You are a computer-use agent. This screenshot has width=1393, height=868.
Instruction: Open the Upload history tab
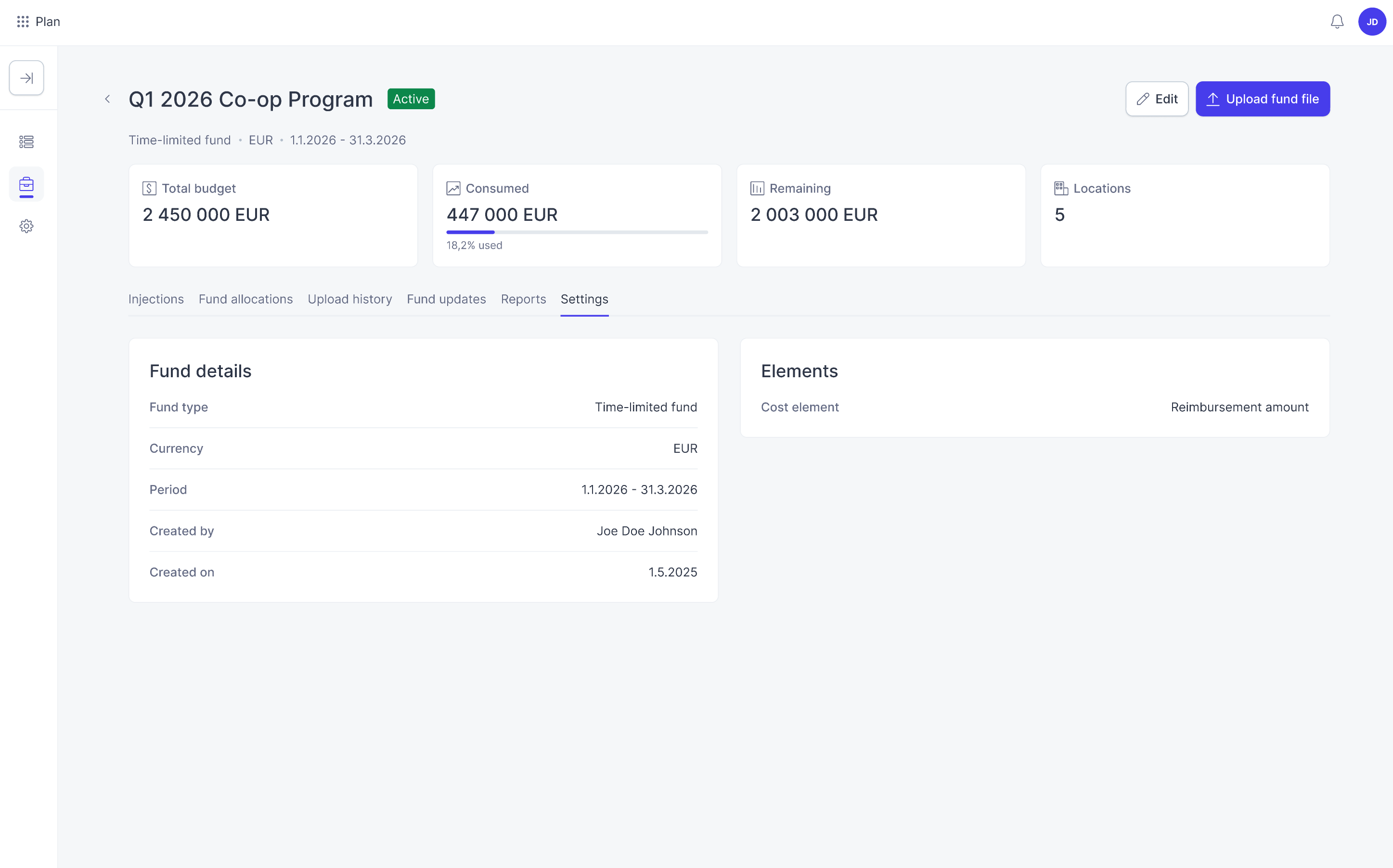(349, 299)
